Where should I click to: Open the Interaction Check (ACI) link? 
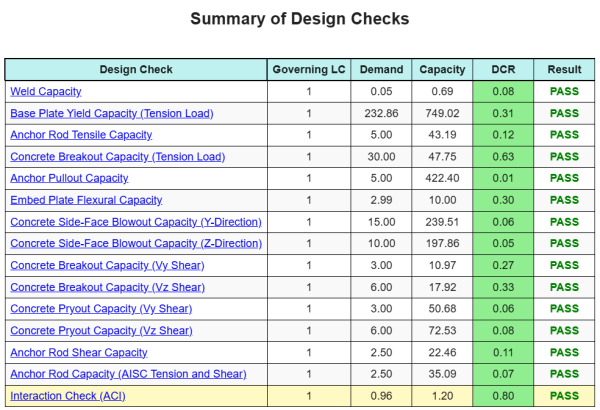[68, 396]
